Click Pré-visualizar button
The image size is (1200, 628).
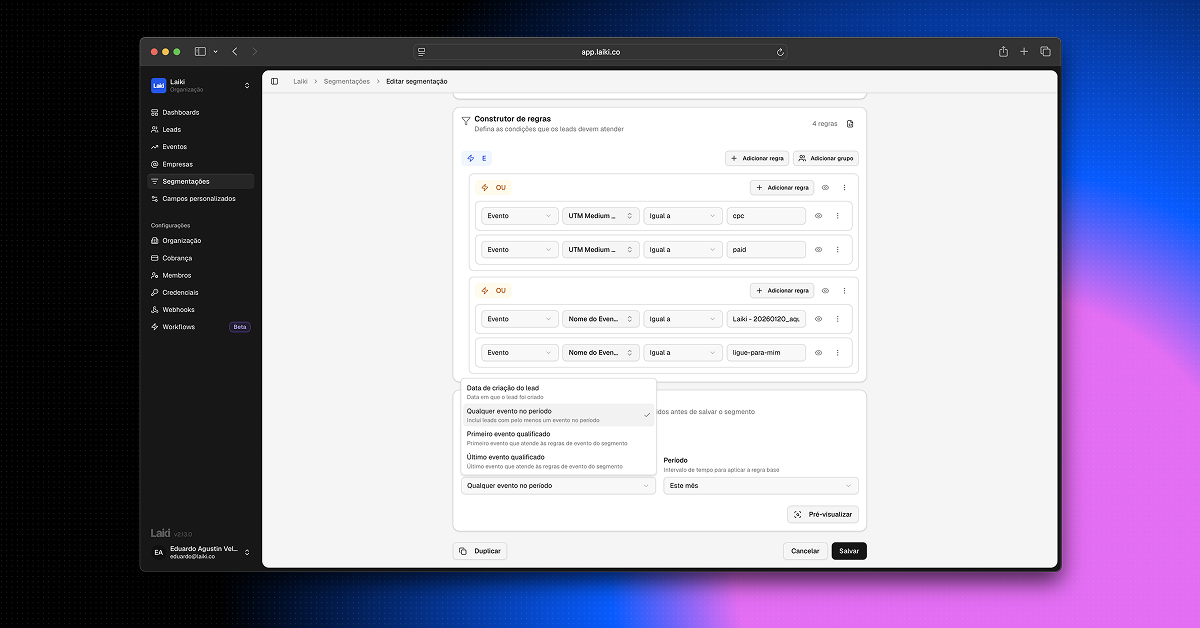tap(823, 514)
